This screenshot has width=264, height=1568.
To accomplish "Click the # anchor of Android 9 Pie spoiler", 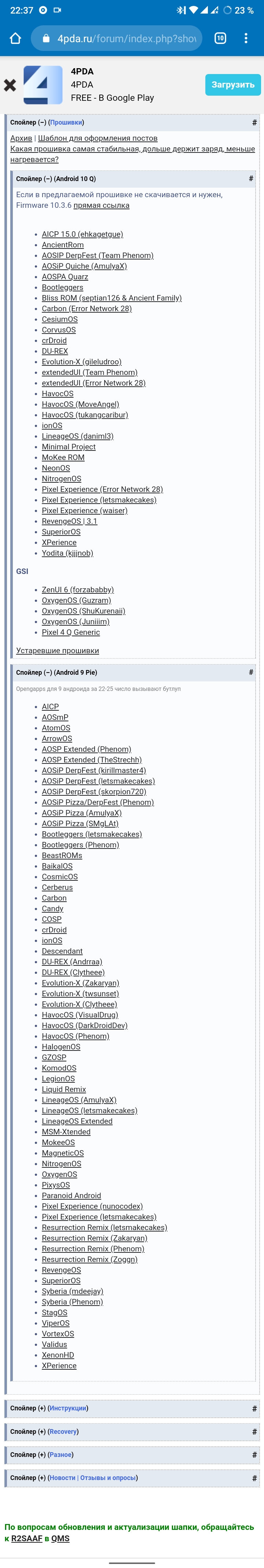I will (251, 672).
